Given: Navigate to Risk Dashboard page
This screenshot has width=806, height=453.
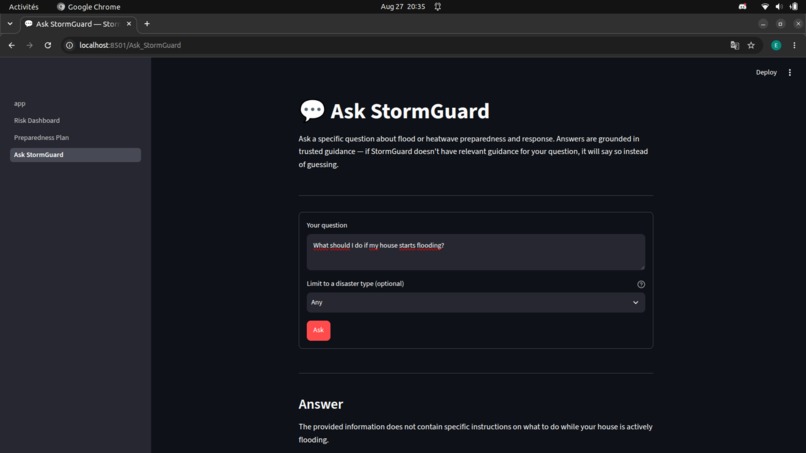Looking at the screenshot, I should click(x=75, y=120).
